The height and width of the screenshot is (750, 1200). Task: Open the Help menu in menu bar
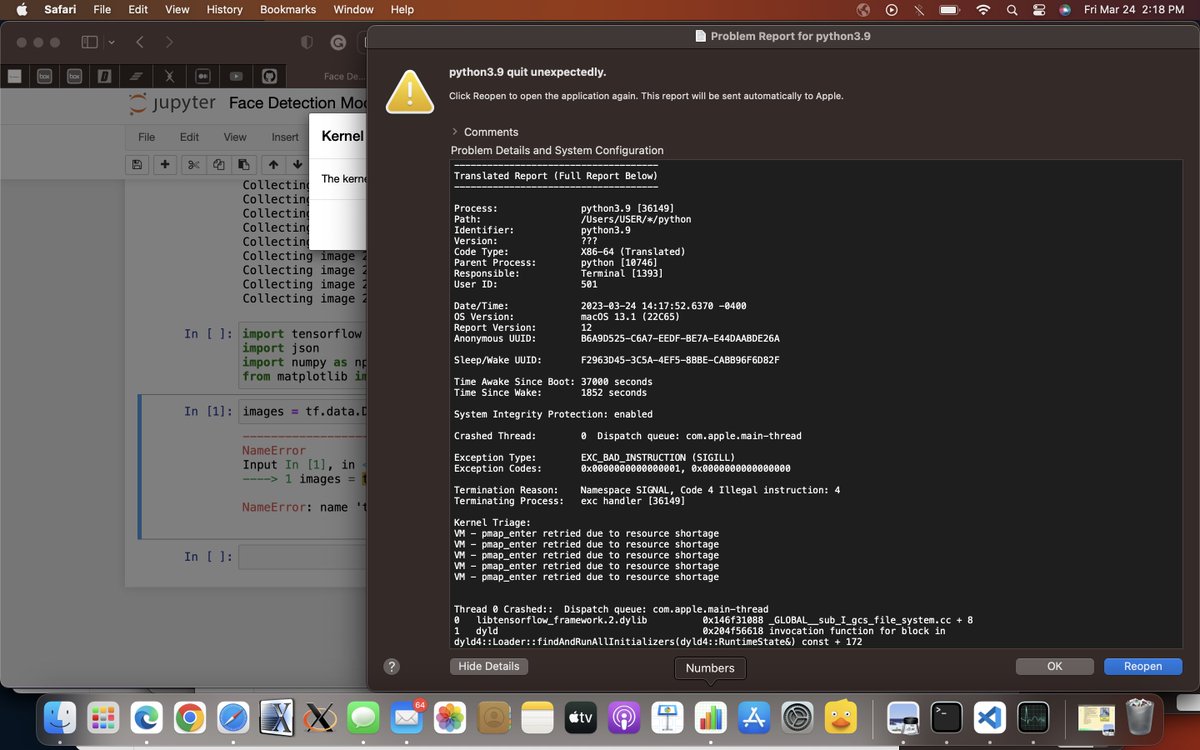click(402, 9)
